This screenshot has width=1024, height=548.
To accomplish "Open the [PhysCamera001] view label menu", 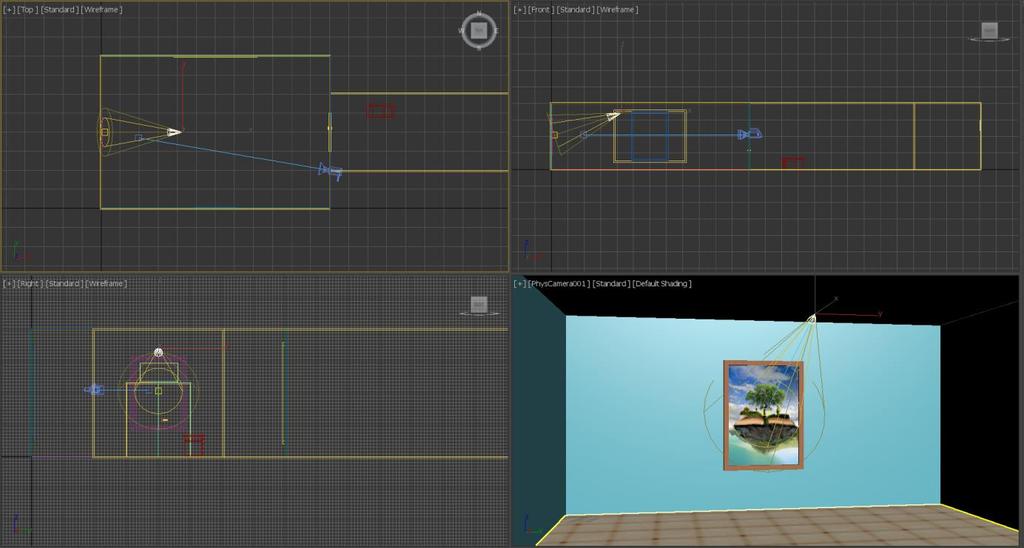I will [x=558, y=283].
